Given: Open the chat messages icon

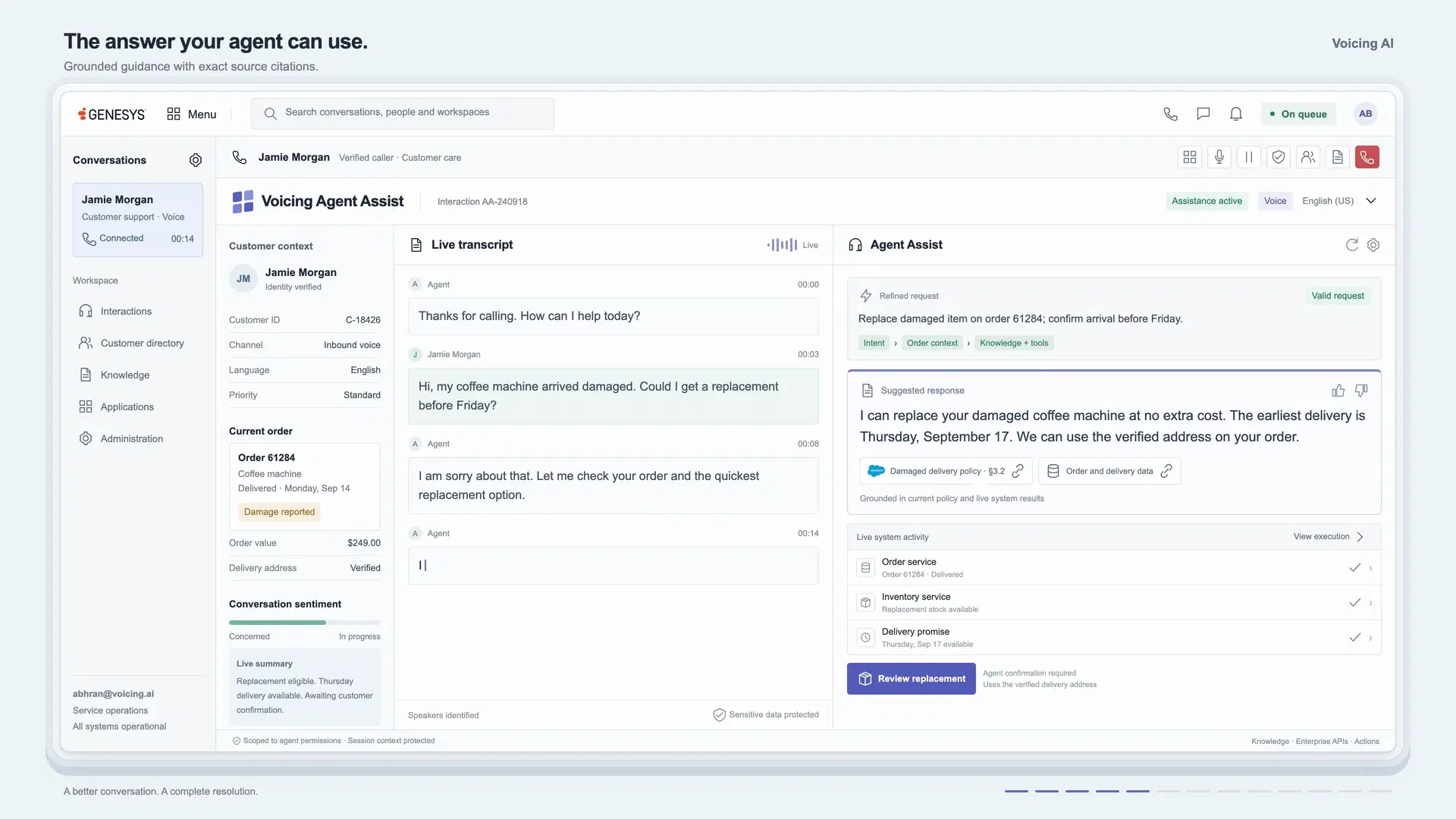Looking at the screenshot, I should 1203,114.
